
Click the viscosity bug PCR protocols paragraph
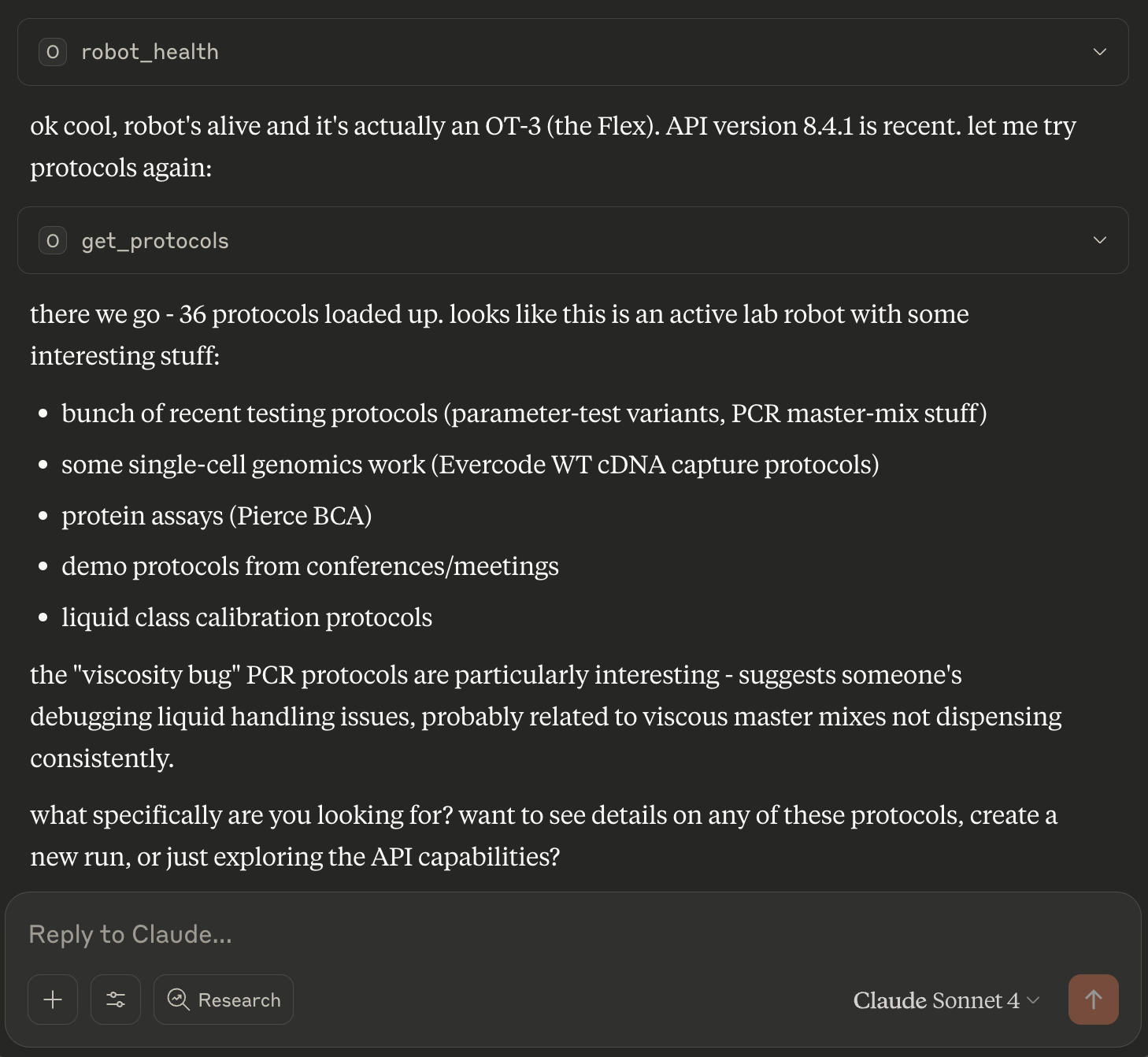coord(546,716)
